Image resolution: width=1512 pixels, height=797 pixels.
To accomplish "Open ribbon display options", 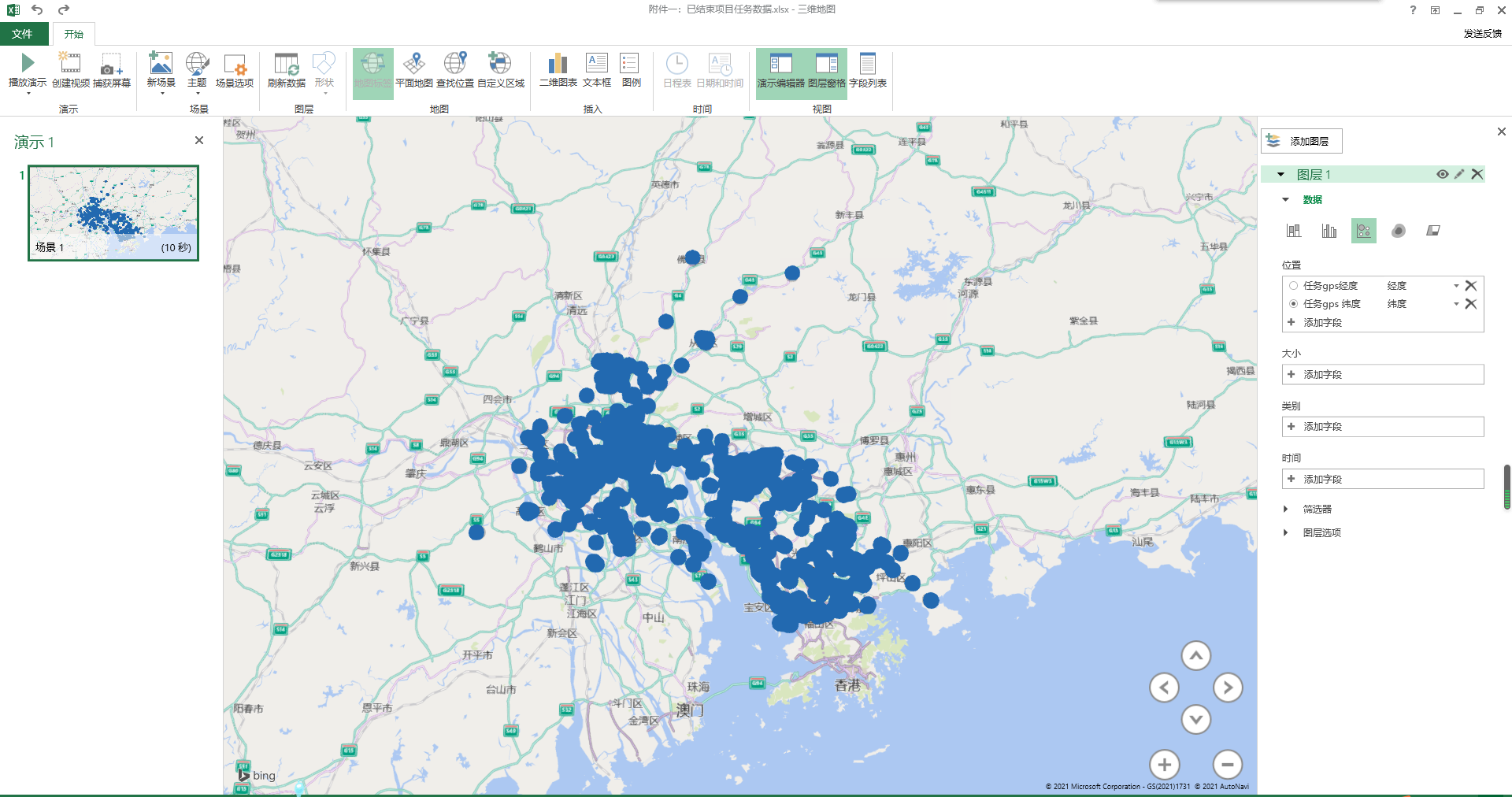I will click(x=1435, y=10).
